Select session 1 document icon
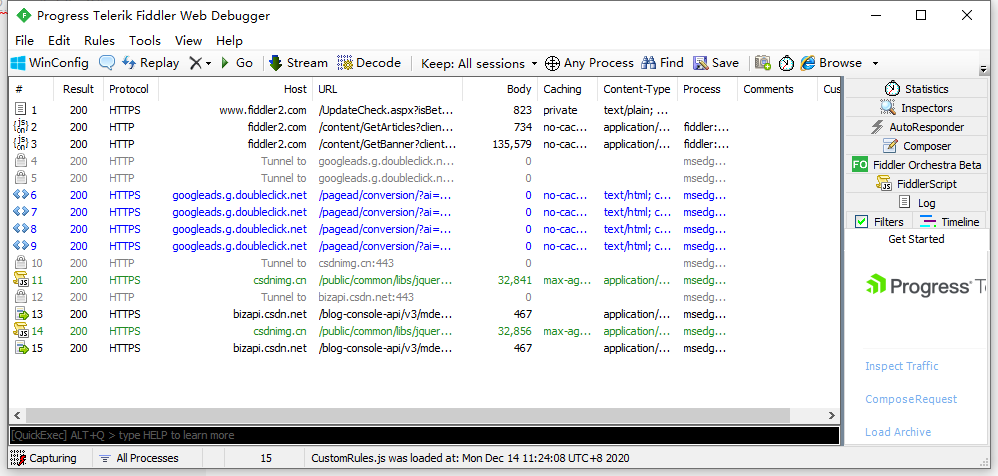 pyautogui.click(x=20, y=109)
